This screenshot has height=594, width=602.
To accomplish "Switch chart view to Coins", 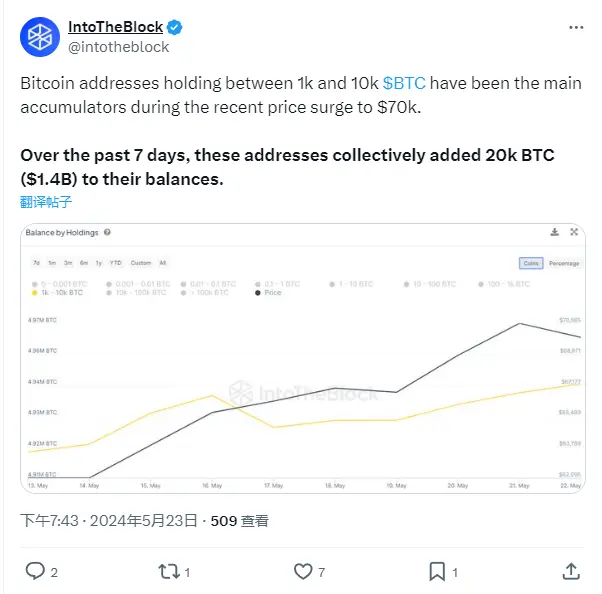I will coord(531,263).
